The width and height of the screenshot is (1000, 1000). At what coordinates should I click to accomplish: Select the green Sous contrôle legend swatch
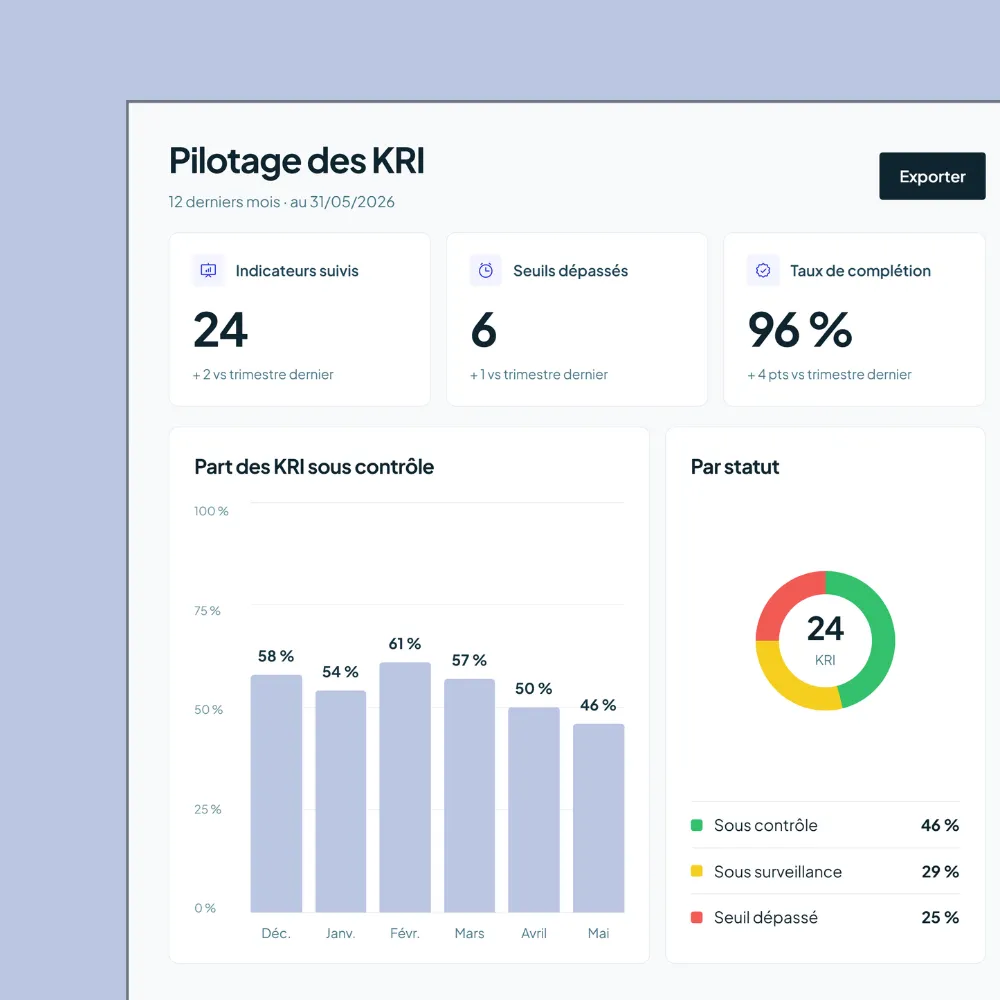point(696,825)
